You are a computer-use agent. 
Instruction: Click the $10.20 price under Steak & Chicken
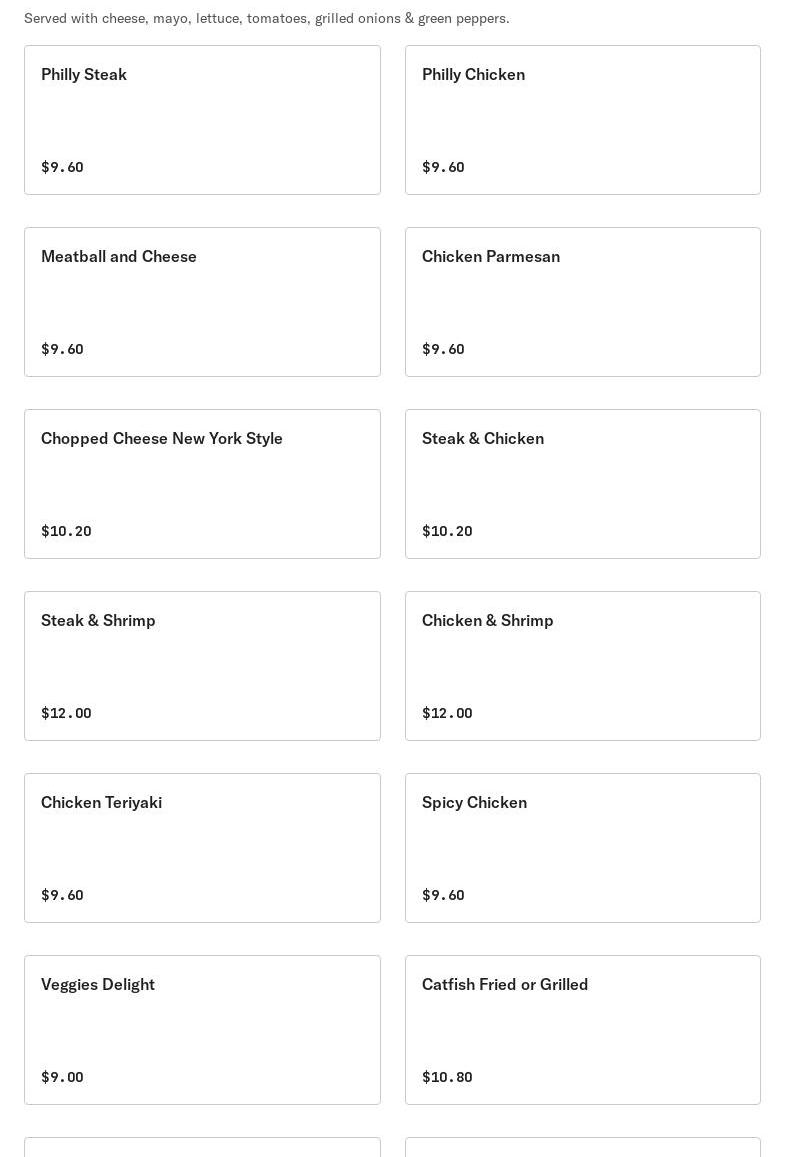point(447,531)
